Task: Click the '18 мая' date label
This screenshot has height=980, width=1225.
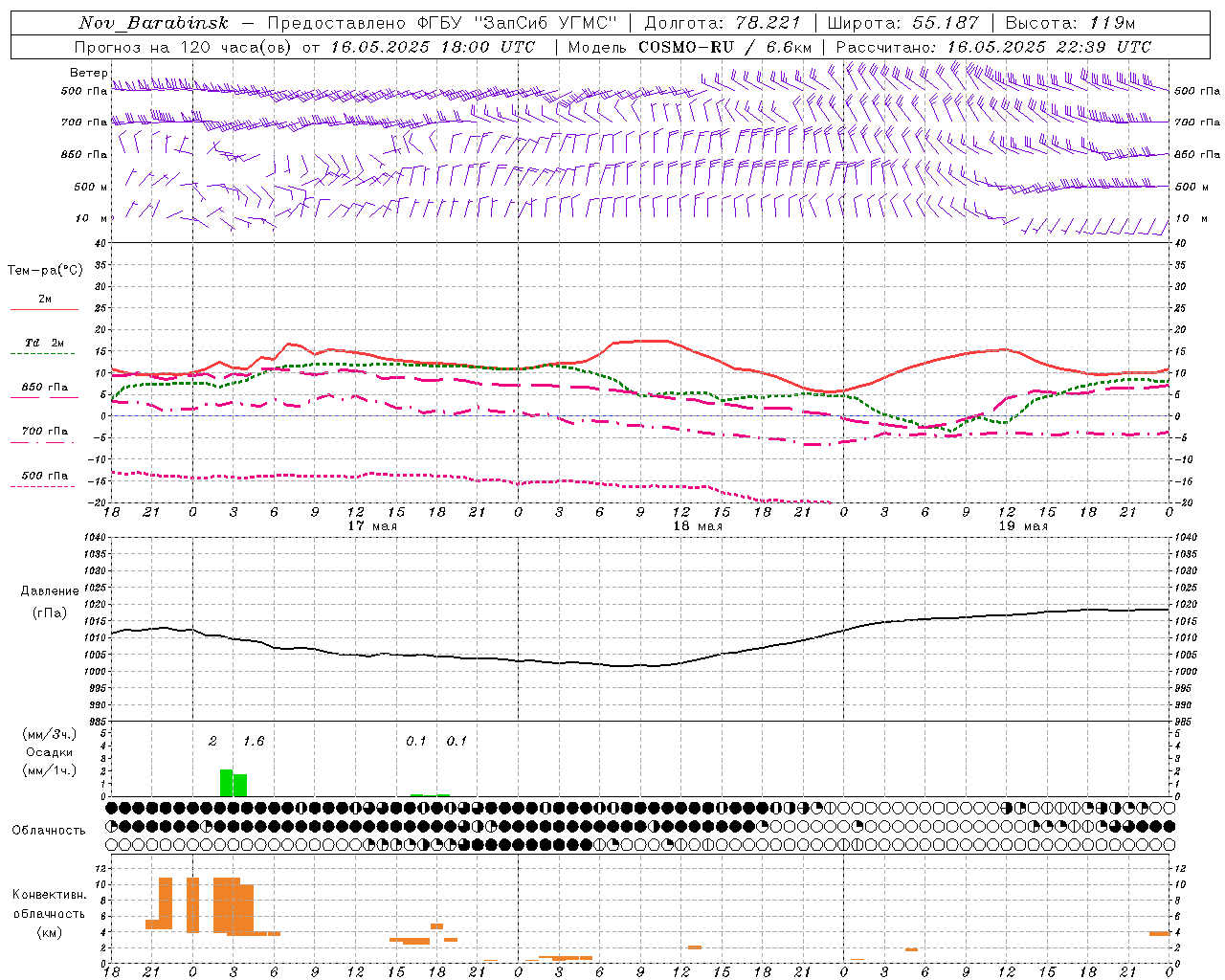Action: click(698, 525)
